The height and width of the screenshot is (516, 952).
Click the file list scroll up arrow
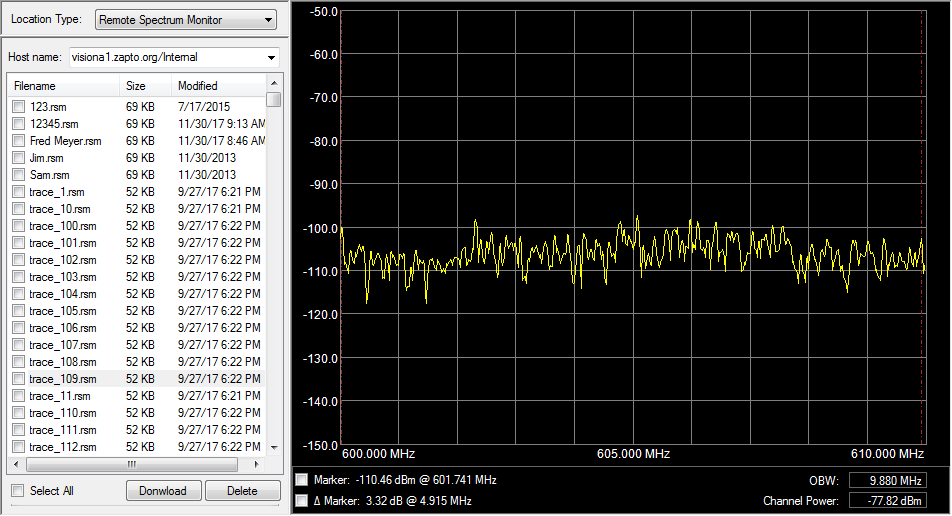point(273,86)
